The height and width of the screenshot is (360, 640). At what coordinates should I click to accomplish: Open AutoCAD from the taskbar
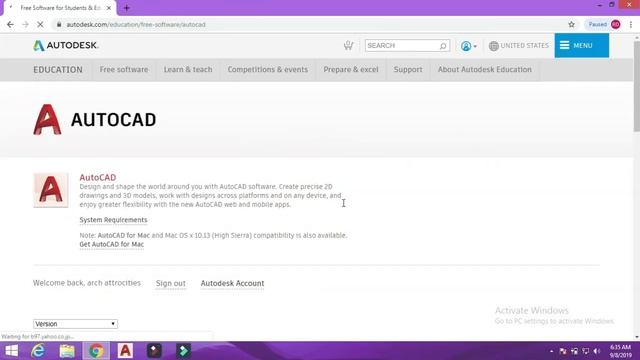coord(125,351)
